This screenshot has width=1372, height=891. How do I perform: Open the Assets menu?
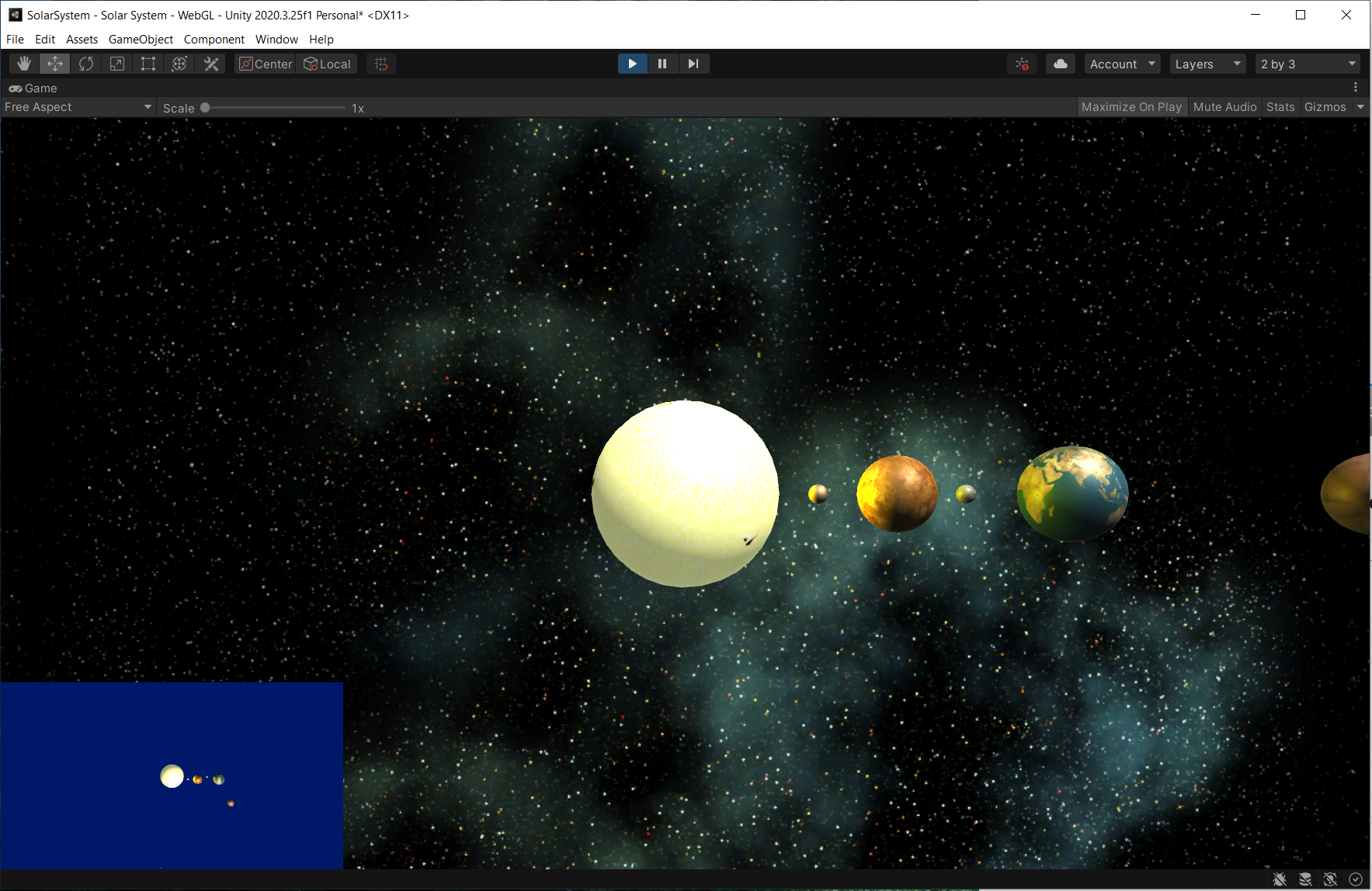pyautogui.click(x=82, y=39)
